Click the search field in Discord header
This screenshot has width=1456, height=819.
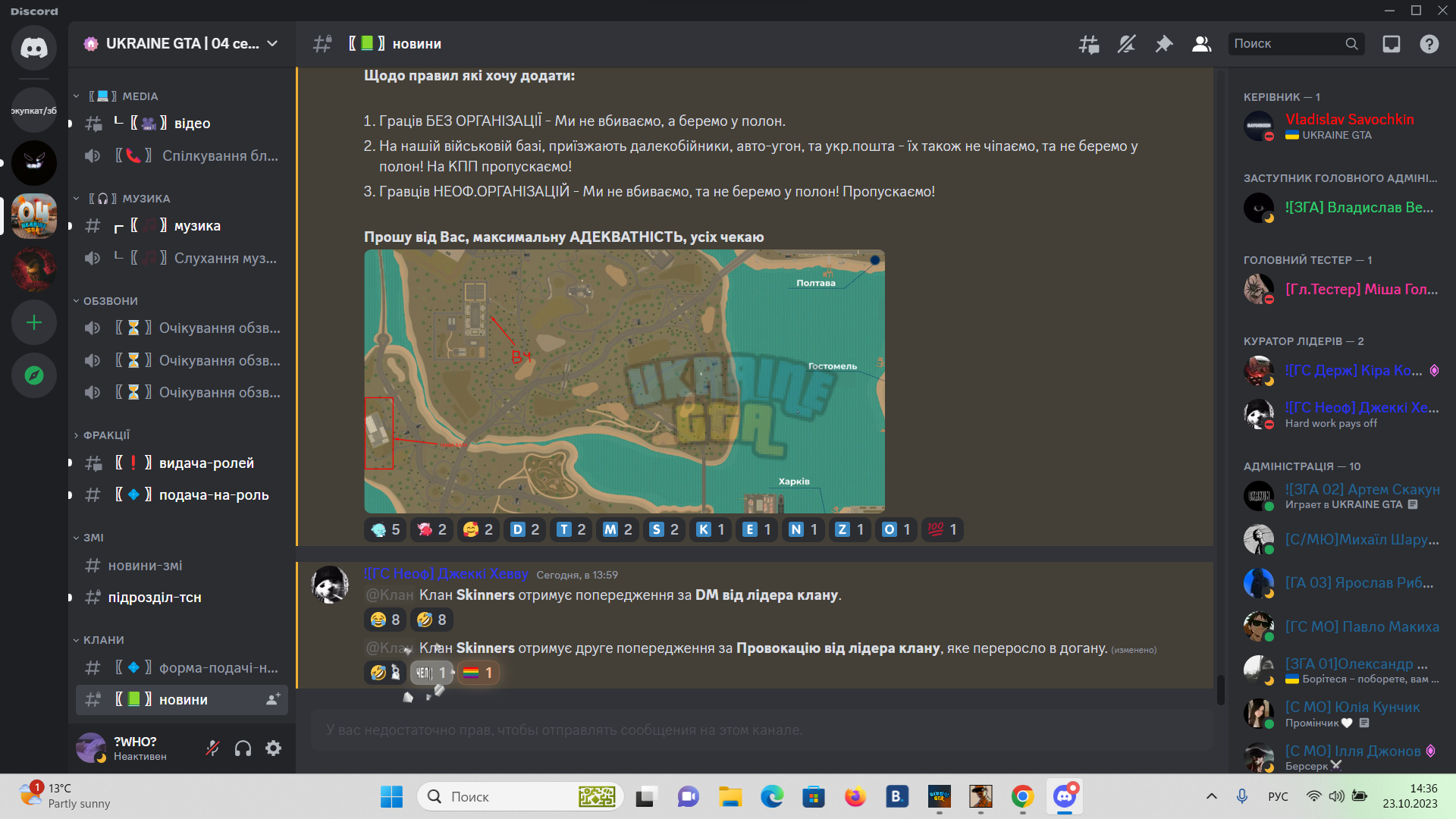tap(1296, 44)
